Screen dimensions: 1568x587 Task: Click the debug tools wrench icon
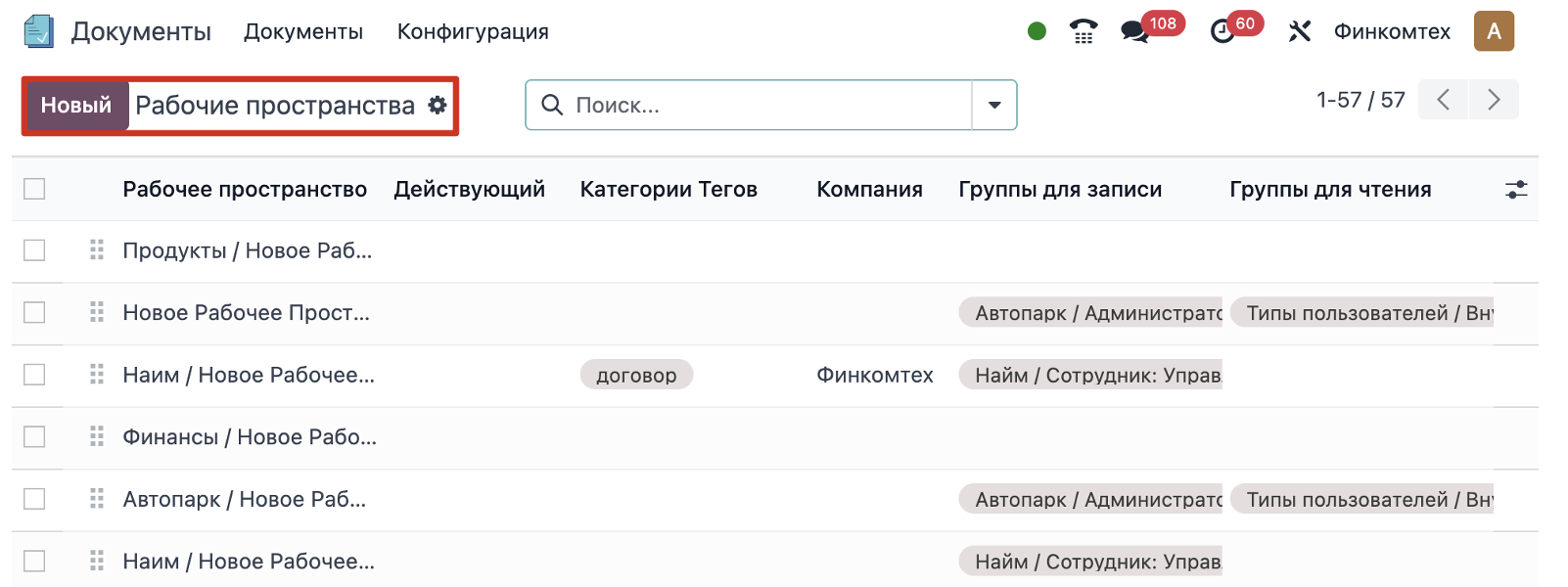click(x=1299, y=31)
